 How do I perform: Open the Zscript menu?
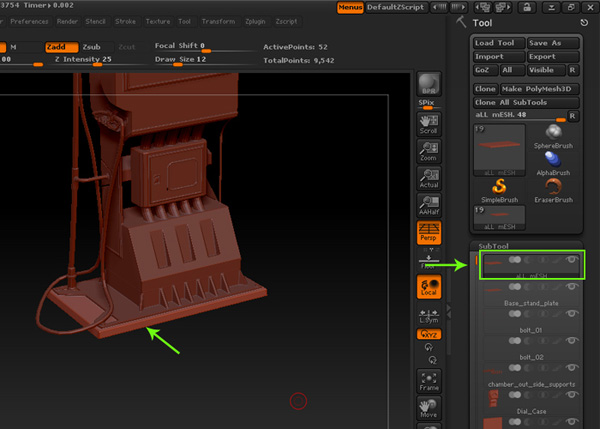pos(286,21)
